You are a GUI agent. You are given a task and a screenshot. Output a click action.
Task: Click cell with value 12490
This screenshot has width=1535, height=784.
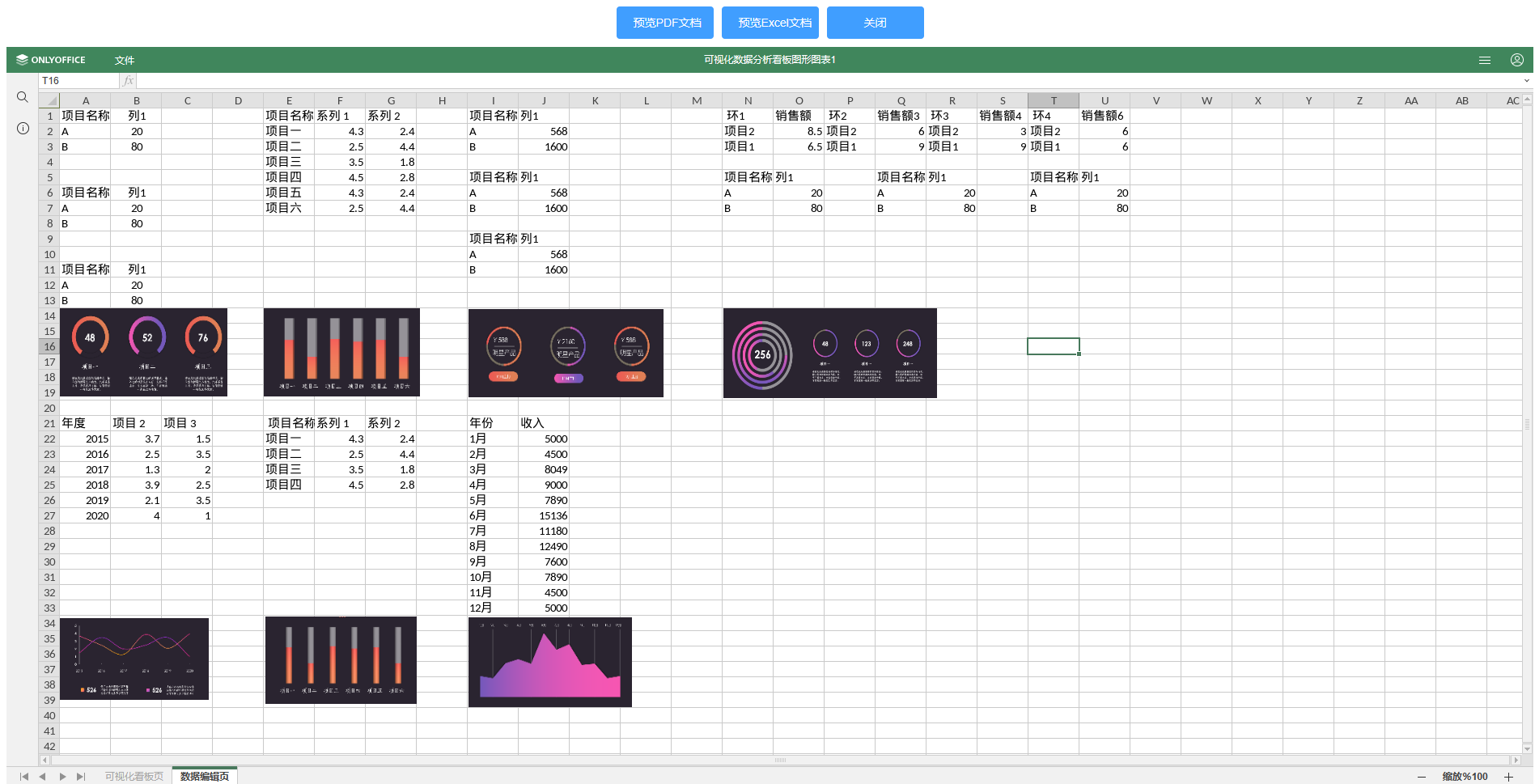coord(544,546)
